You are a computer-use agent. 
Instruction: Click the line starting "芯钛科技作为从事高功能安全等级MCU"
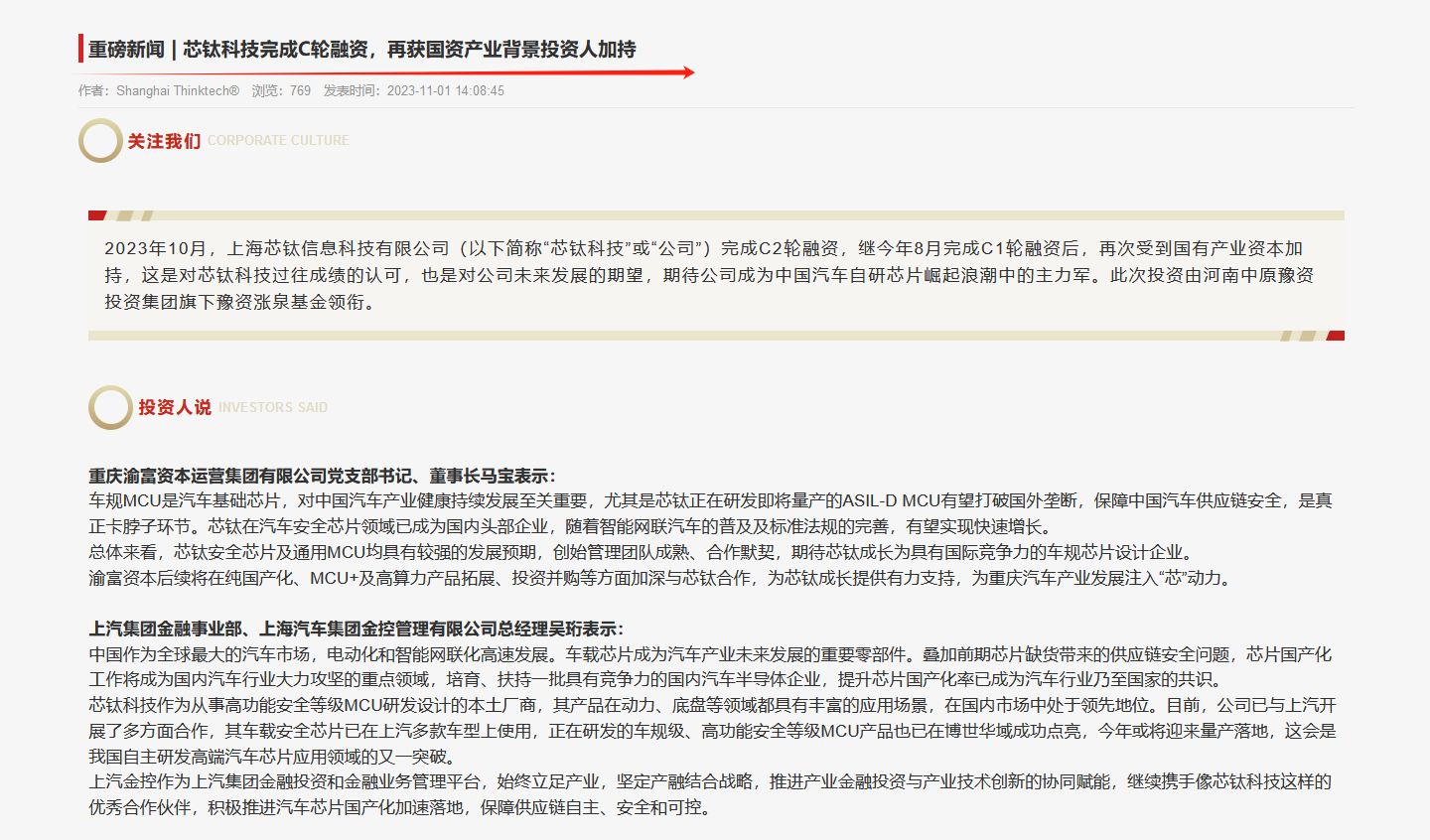click(712, 705)
